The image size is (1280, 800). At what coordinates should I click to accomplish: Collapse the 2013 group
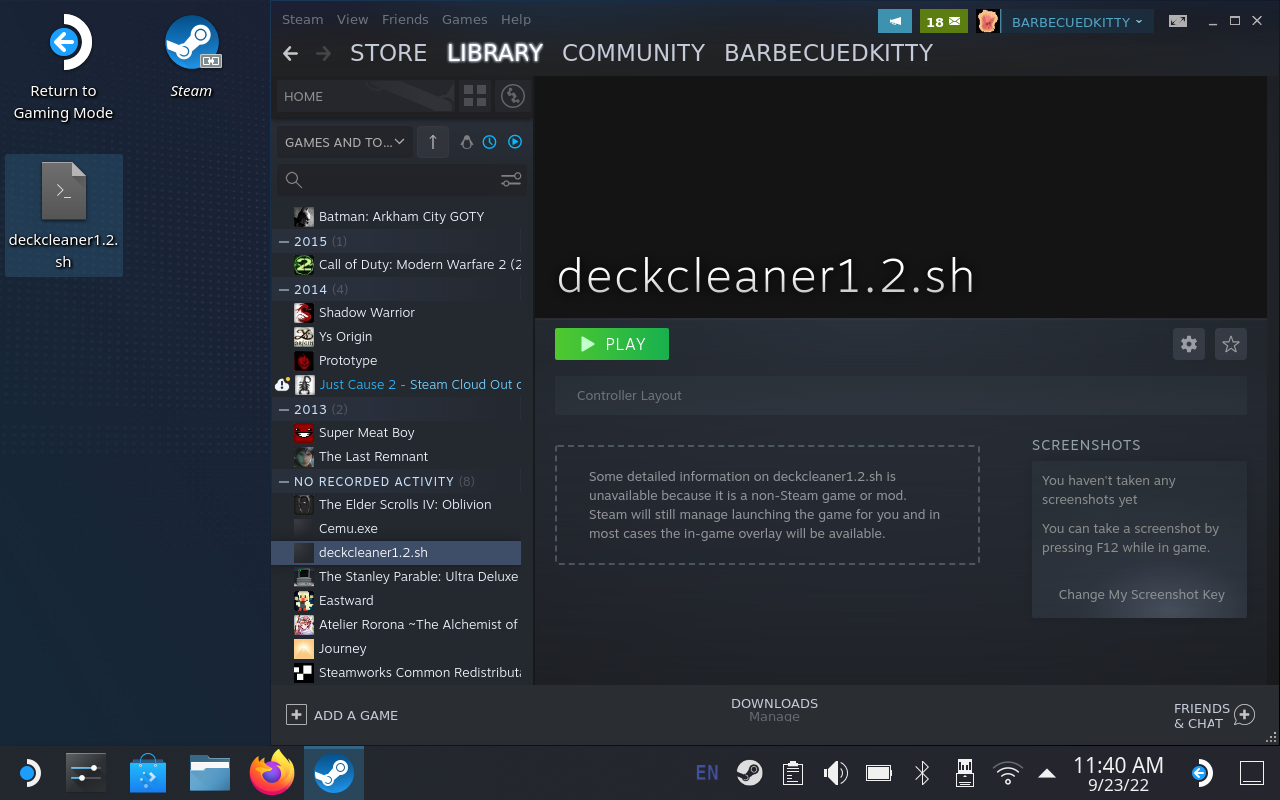coord(284,409)
